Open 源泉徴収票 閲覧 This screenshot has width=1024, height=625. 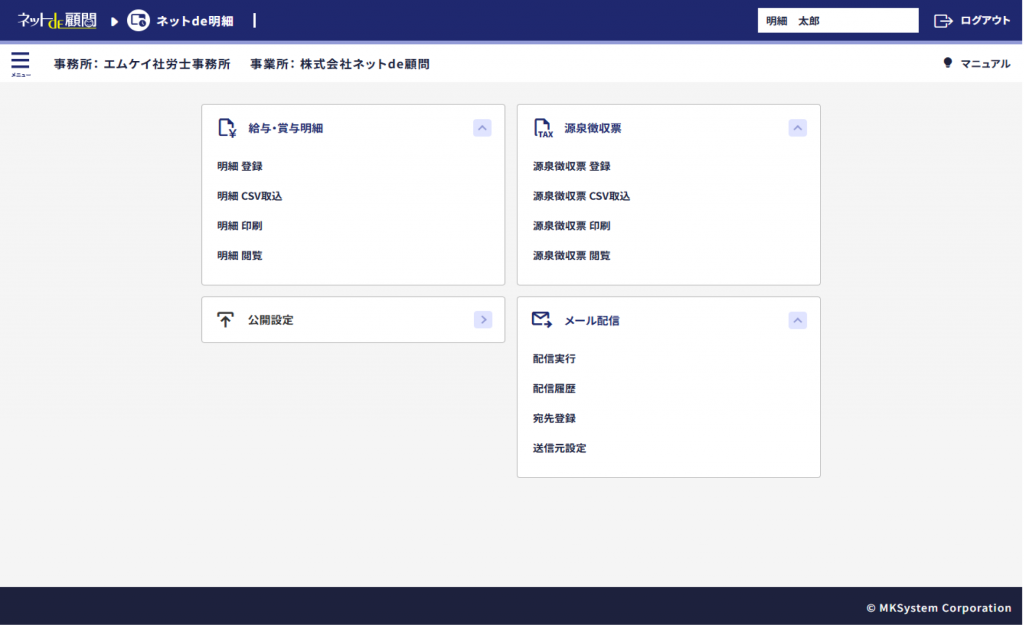click(x=571, y=255)
